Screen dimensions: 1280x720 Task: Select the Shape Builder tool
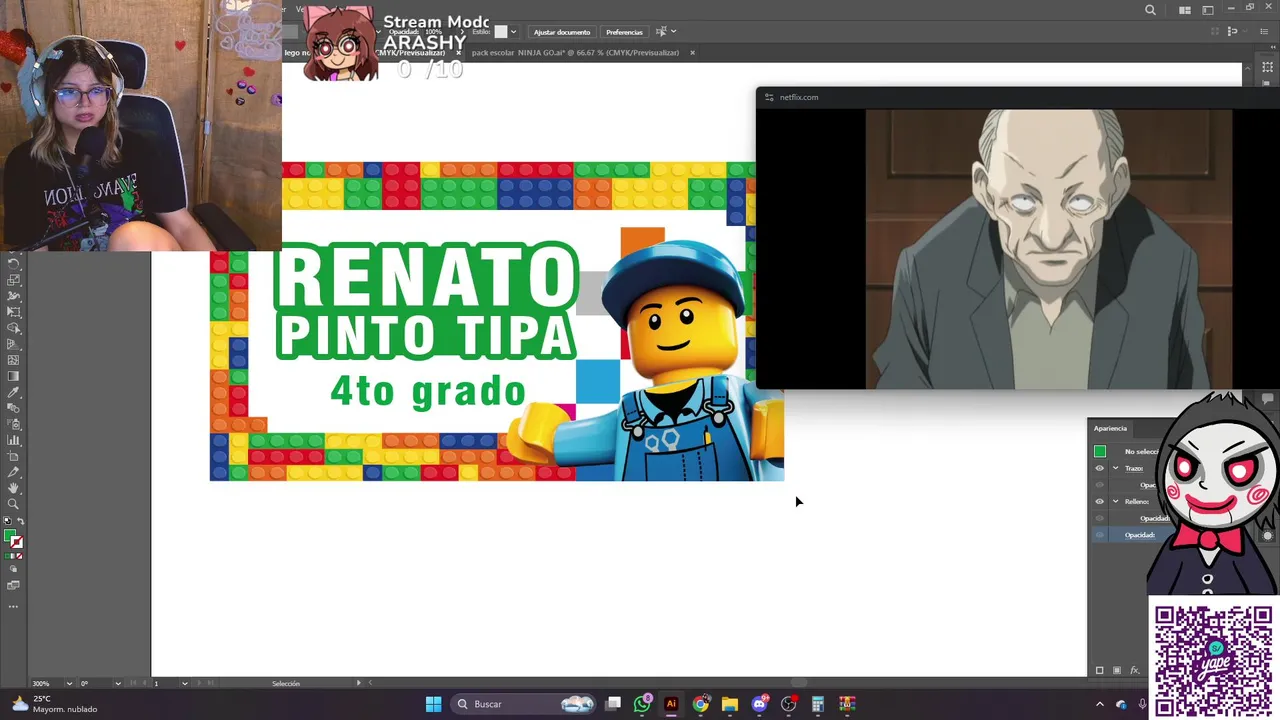click(x=14, y=328)
